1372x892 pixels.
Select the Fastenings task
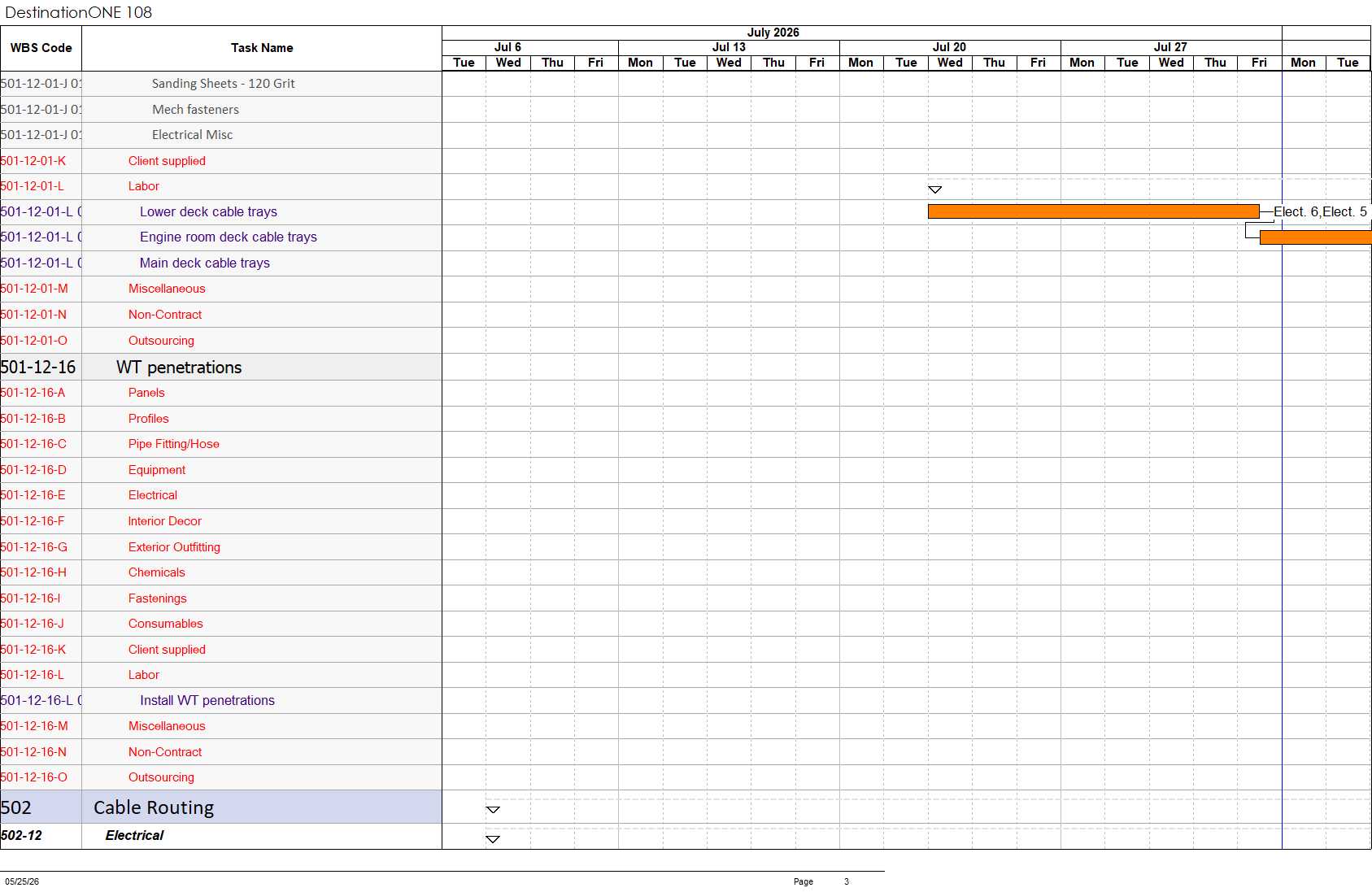(x=158, y=598)
